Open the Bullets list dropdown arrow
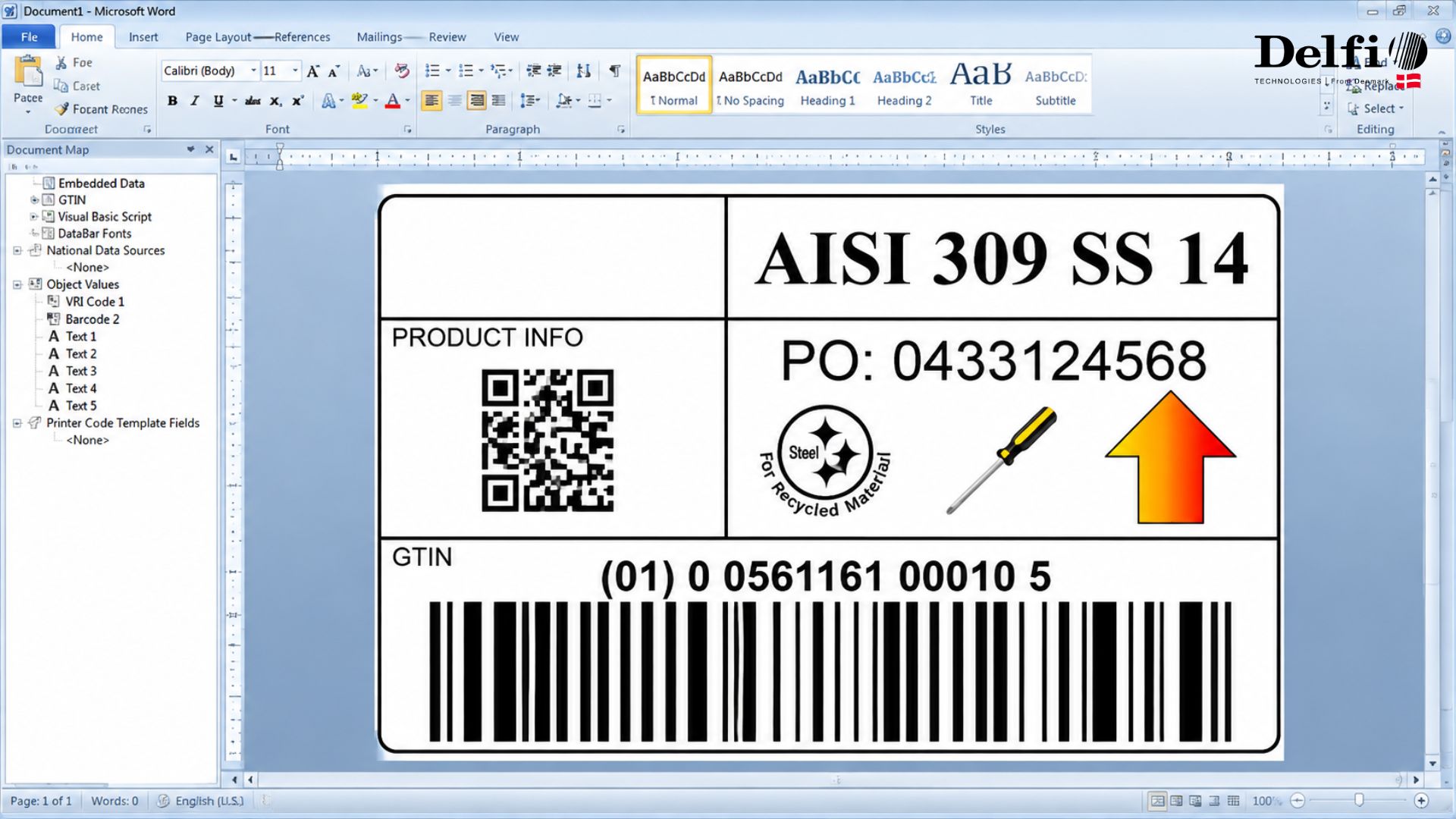Screen dimensions: 1456x819 [448, 71]
